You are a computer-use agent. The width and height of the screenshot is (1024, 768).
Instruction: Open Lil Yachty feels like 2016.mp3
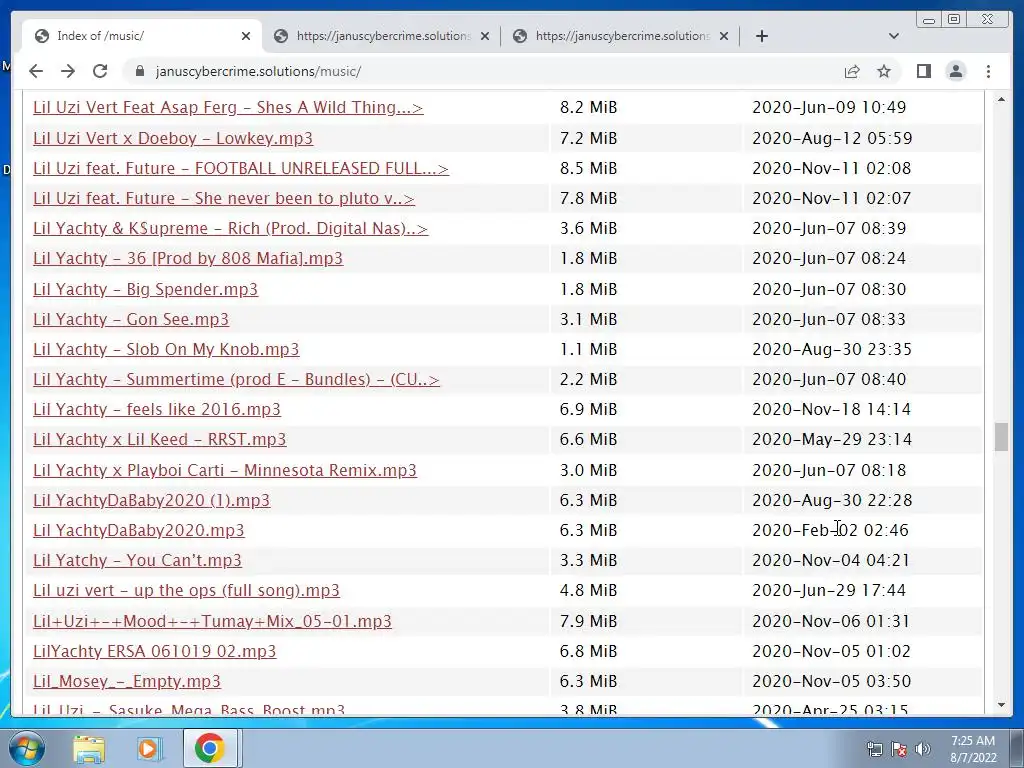[x=157, y=409]
